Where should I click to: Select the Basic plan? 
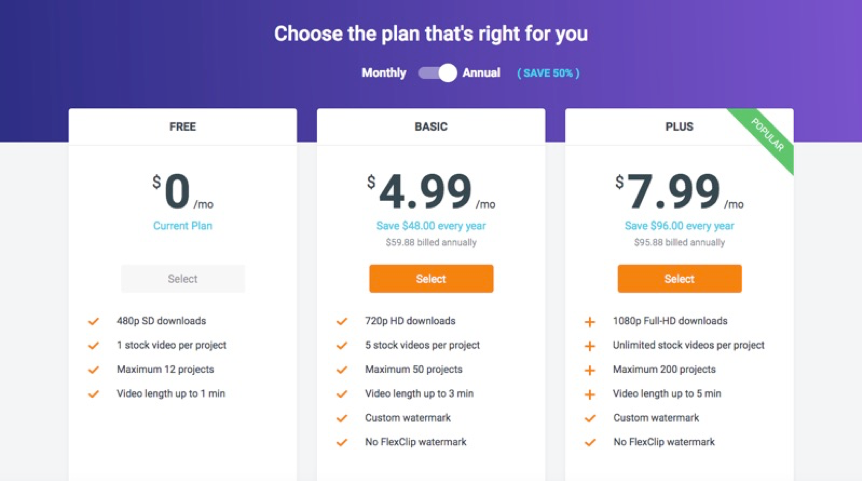tap(431, 279)
